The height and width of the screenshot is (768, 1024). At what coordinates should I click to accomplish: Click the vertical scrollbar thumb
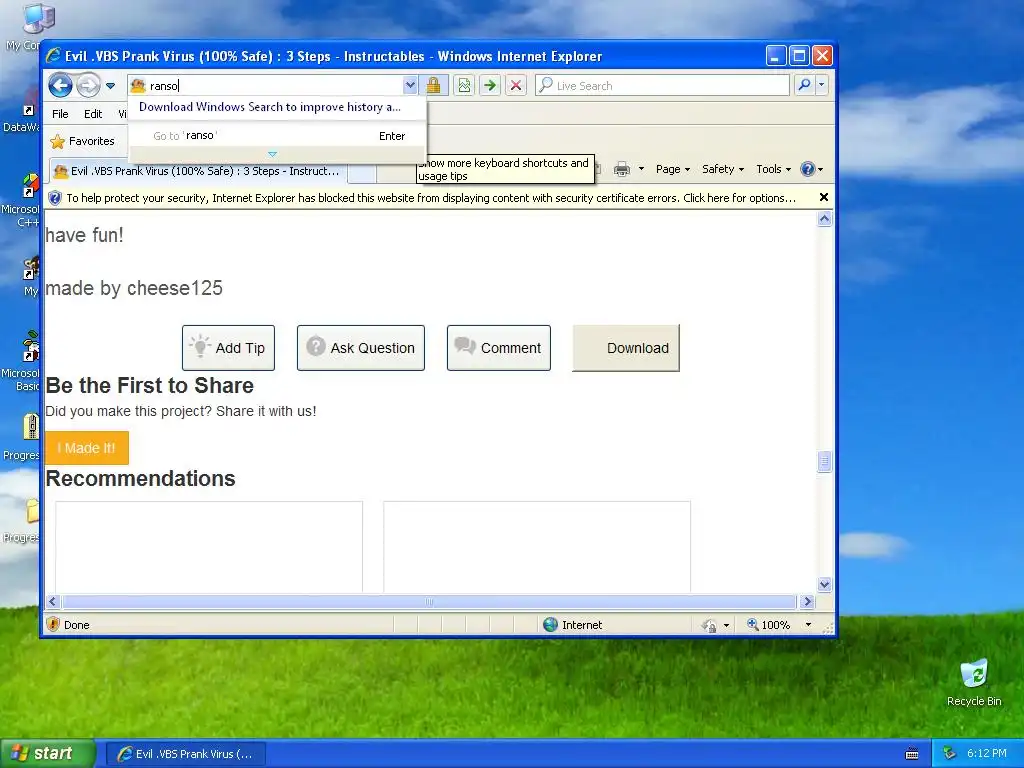click(824, 462)
